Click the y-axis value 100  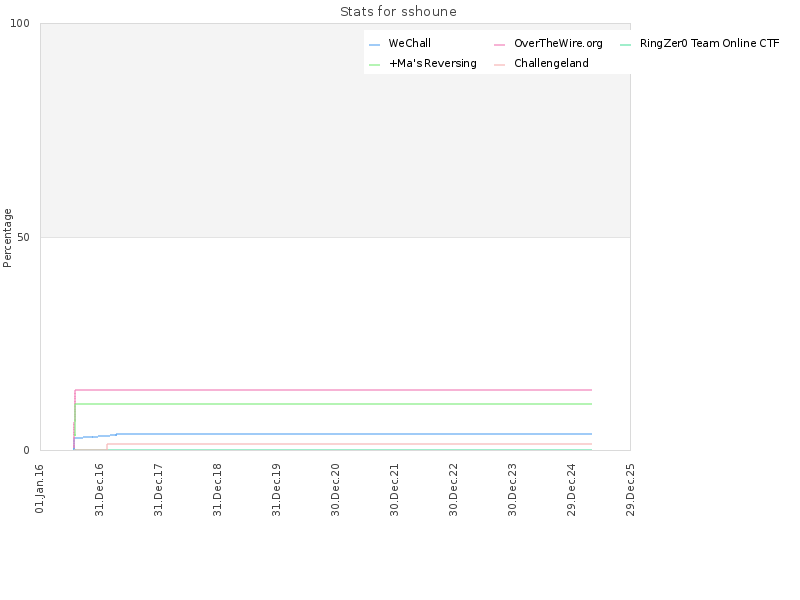(20, 23)
